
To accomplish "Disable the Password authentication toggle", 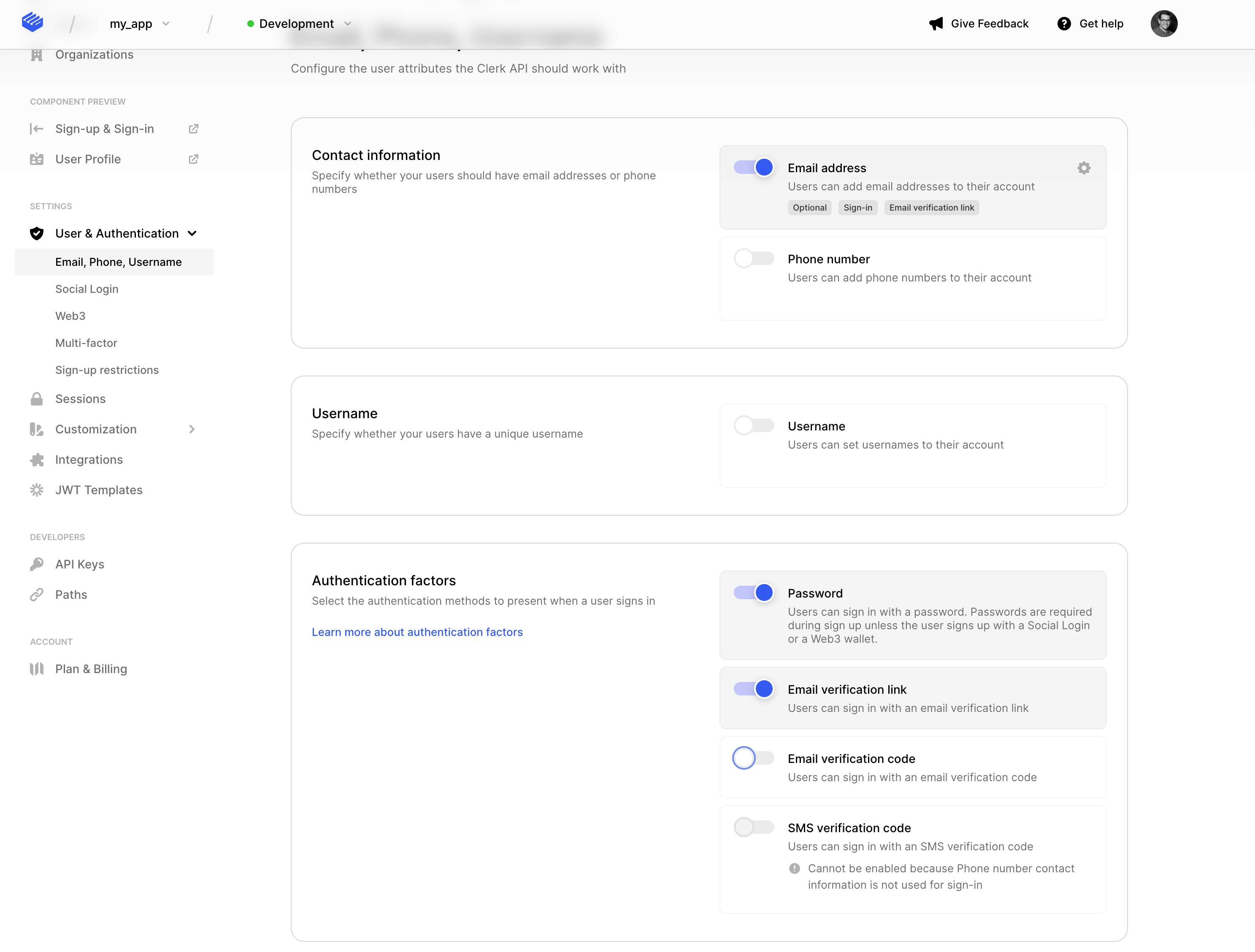I will click(753, 592).
